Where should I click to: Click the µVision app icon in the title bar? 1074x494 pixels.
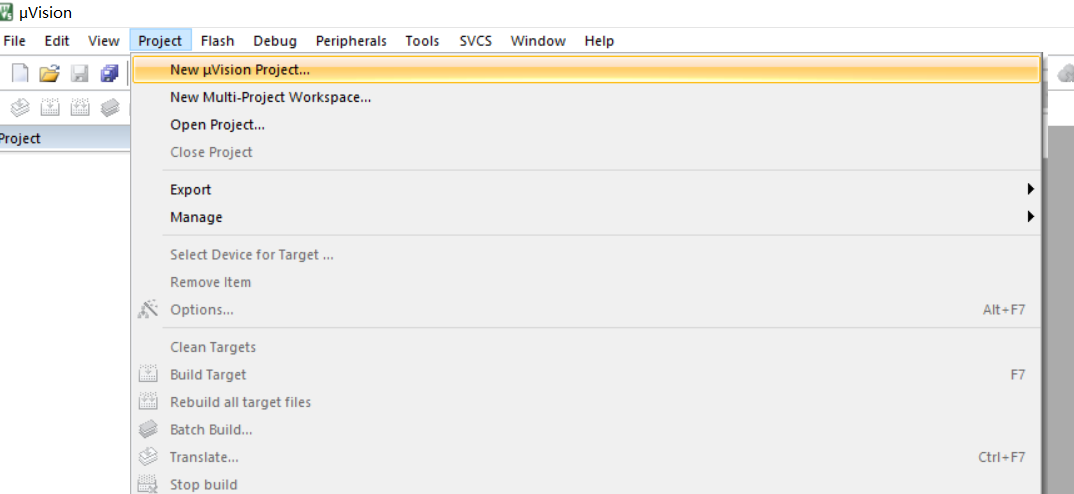click(x=7, y=12)
